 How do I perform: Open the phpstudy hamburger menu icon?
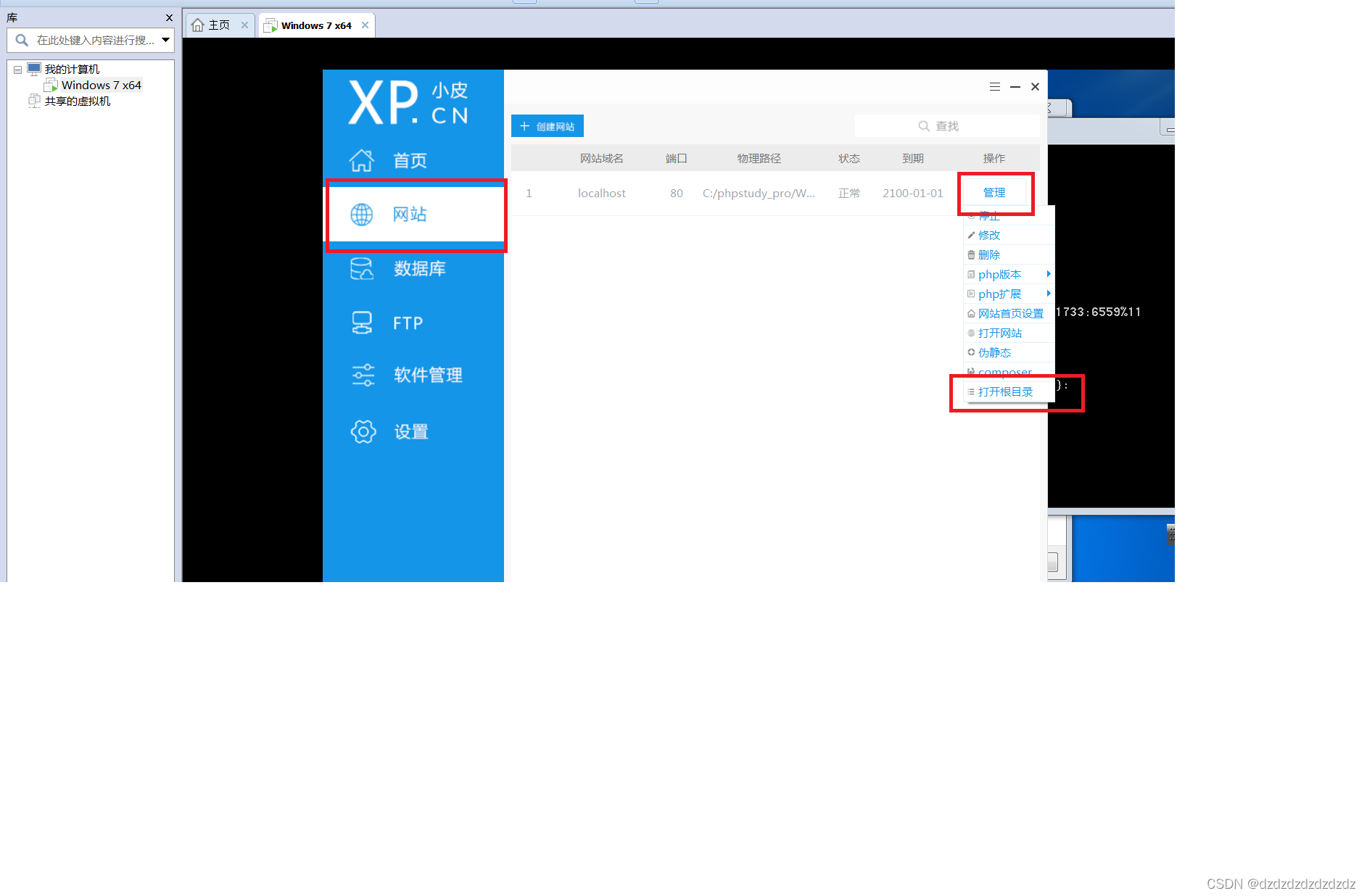pos(995,87)
